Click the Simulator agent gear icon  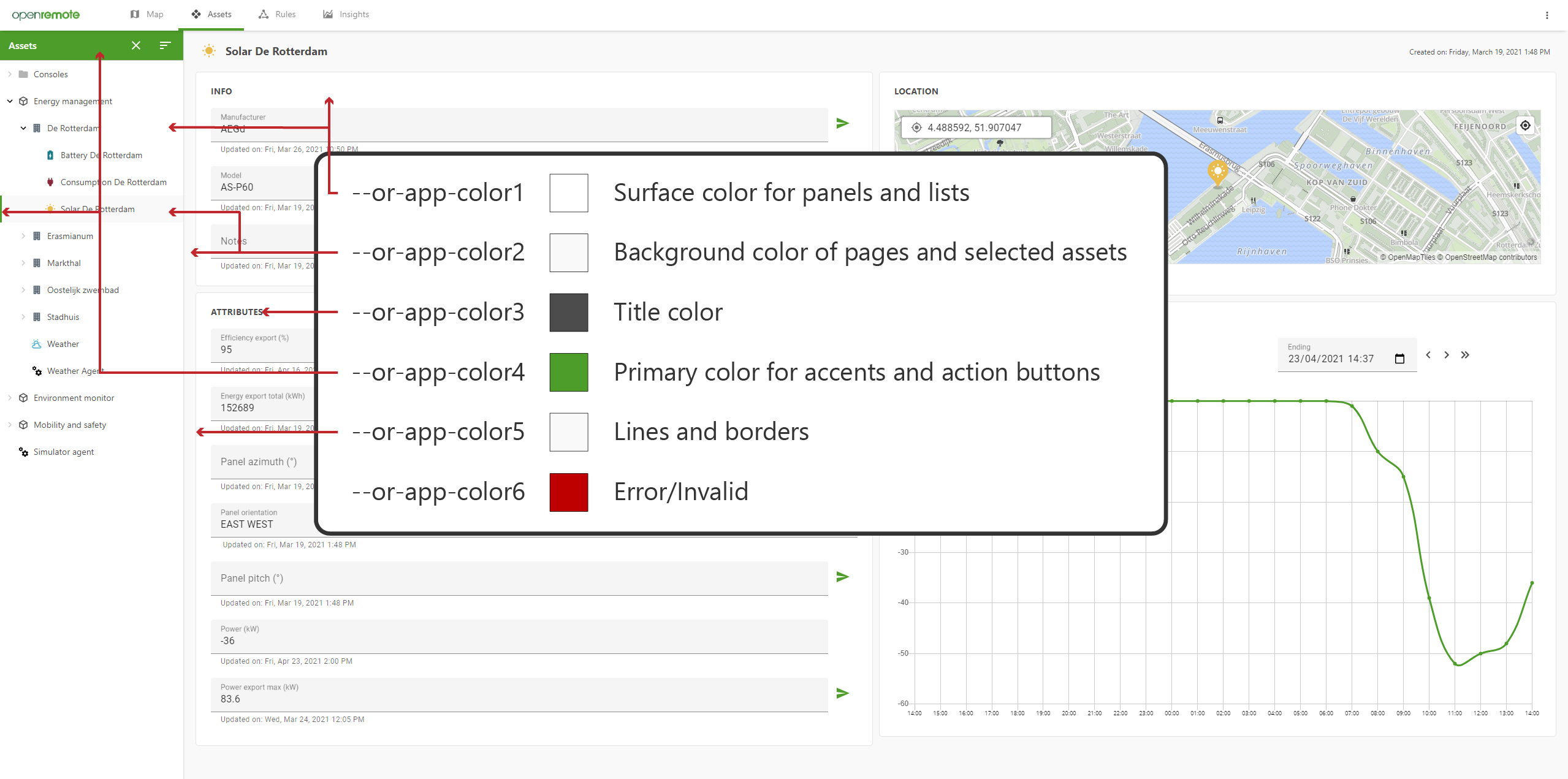pos(24,452)
